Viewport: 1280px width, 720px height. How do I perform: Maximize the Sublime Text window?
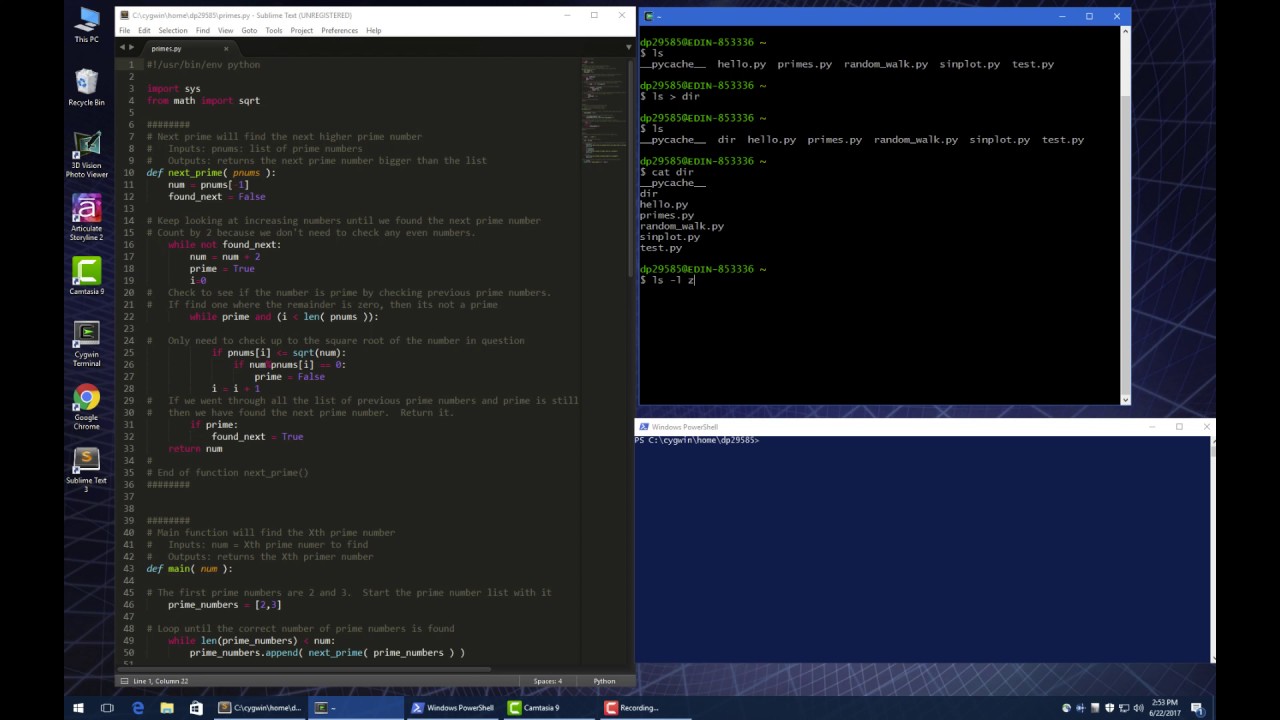(594, 15)
